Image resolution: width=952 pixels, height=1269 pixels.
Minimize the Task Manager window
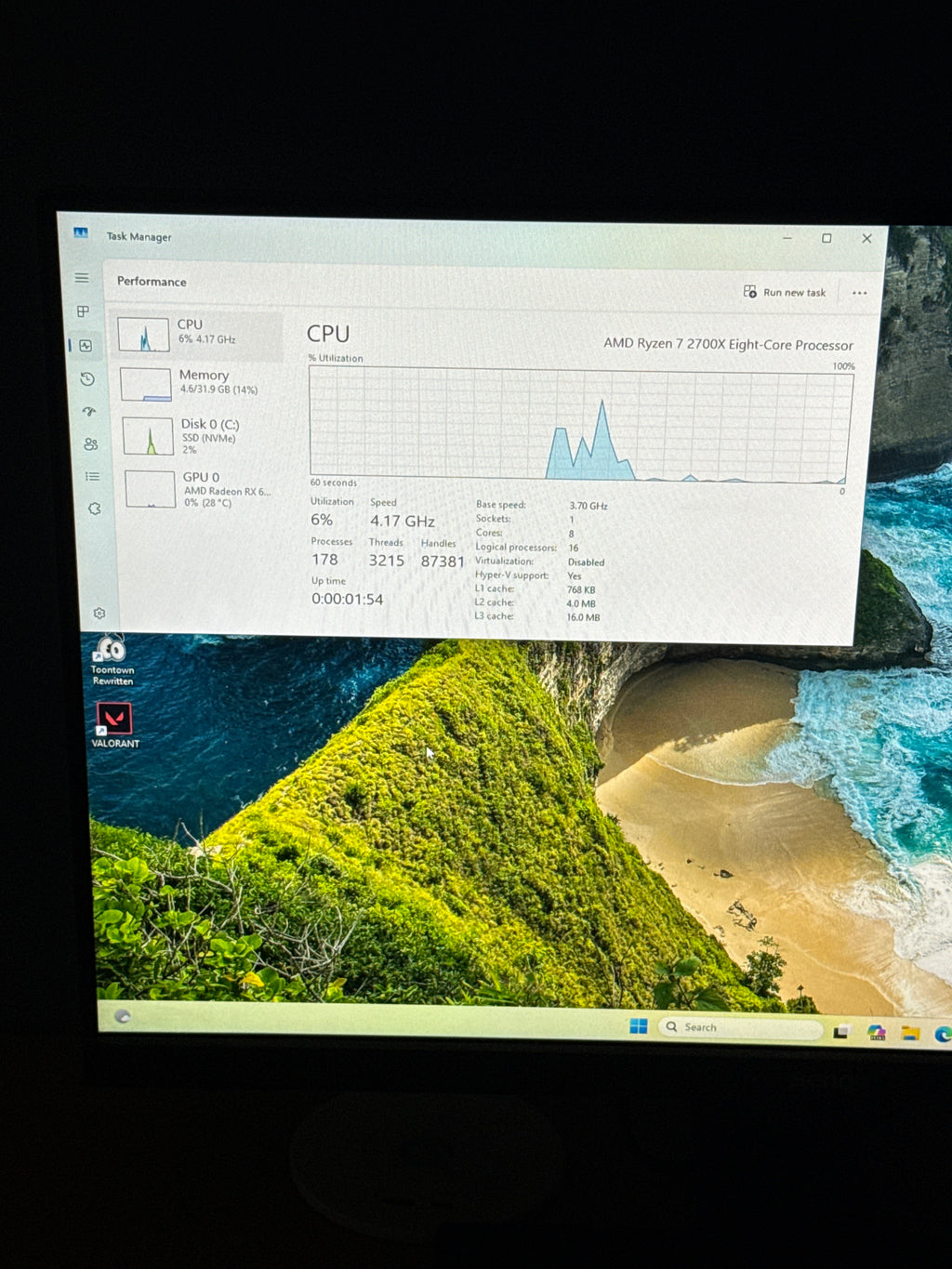(x=787, y=238)
